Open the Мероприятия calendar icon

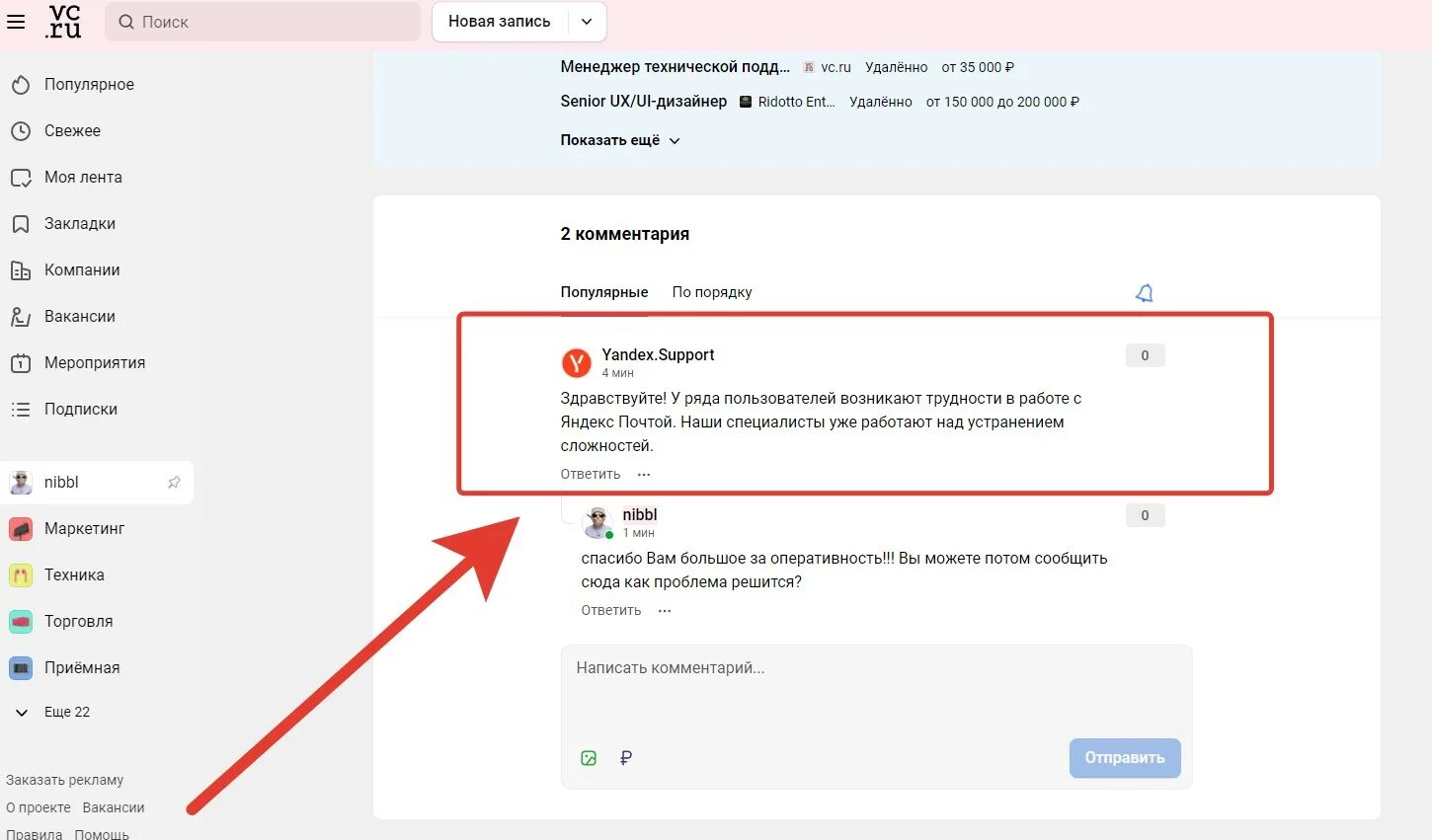tap(21, 363)
